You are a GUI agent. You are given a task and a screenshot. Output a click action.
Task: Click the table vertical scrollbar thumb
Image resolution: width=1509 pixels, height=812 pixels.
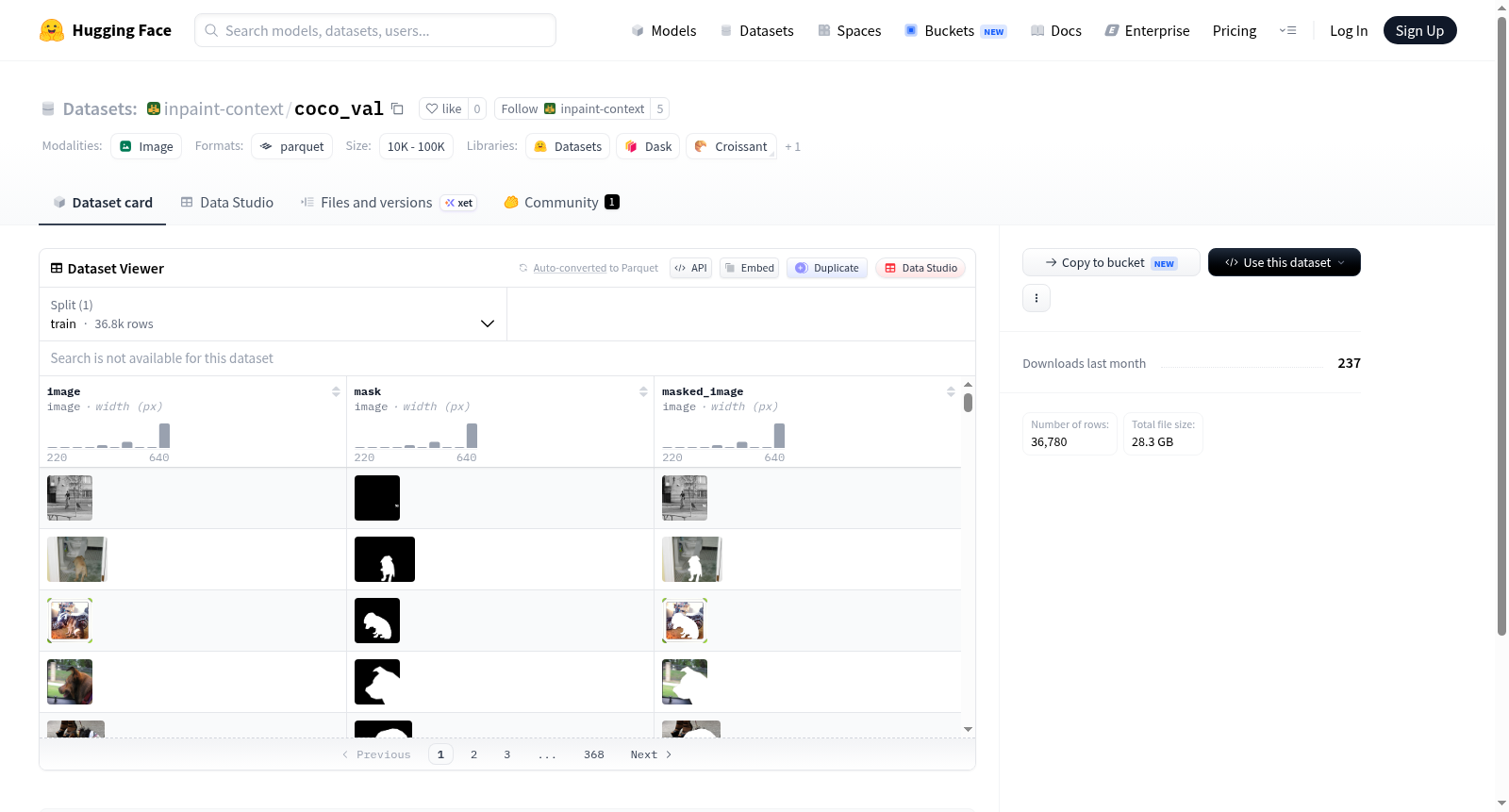pos(968,403)
